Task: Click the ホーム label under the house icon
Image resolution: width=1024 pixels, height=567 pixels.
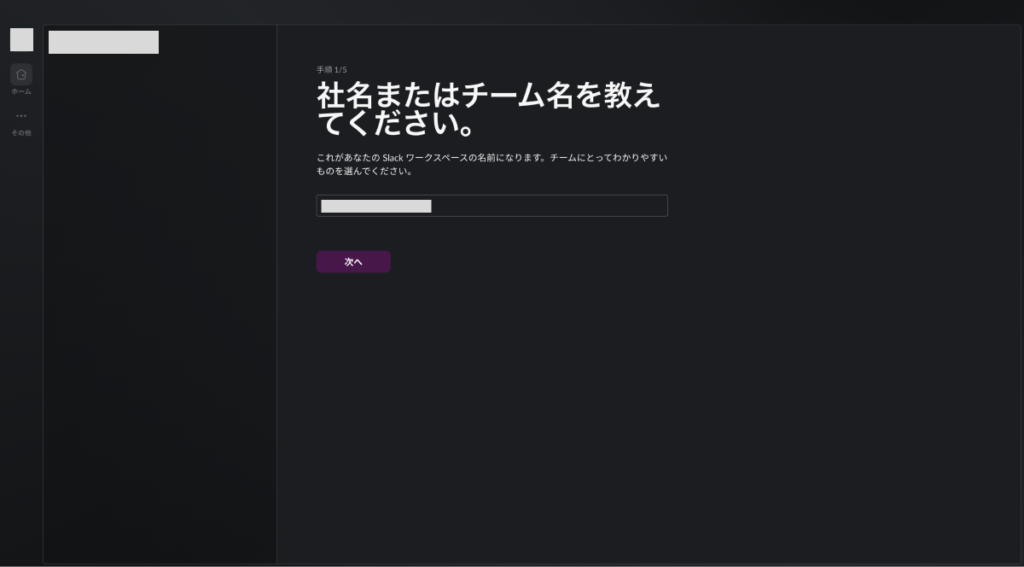Action: click(21, 91)
